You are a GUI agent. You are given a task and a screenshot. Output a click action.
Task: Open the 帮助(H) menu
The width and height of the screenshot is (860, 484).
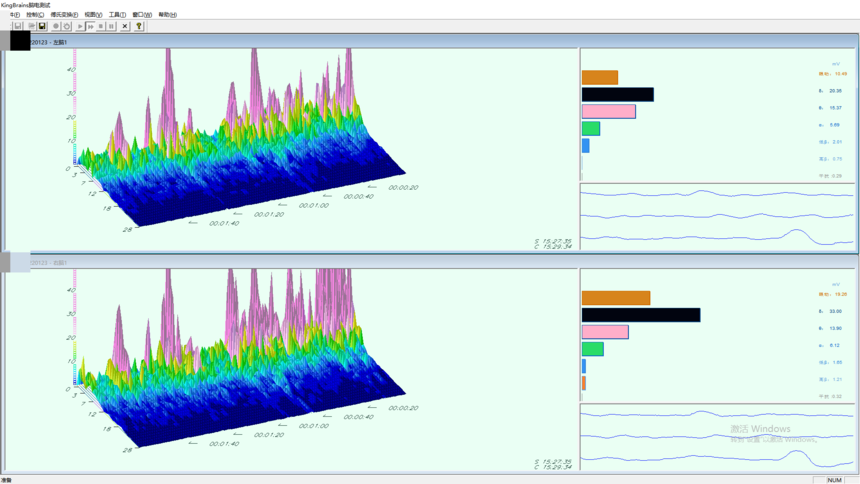click(x=167, y=15)
